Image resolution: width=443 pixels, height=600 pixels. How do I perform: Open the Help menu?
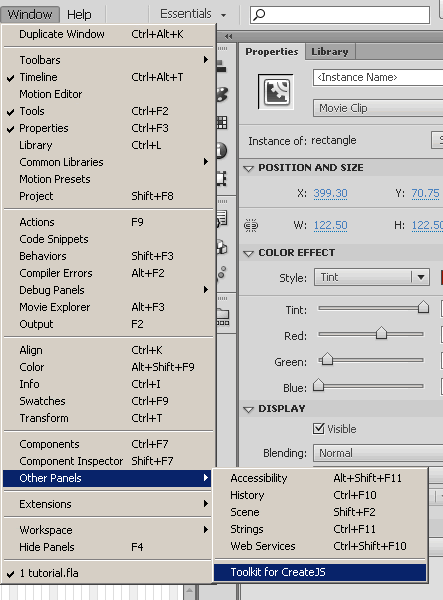(79, 15)
